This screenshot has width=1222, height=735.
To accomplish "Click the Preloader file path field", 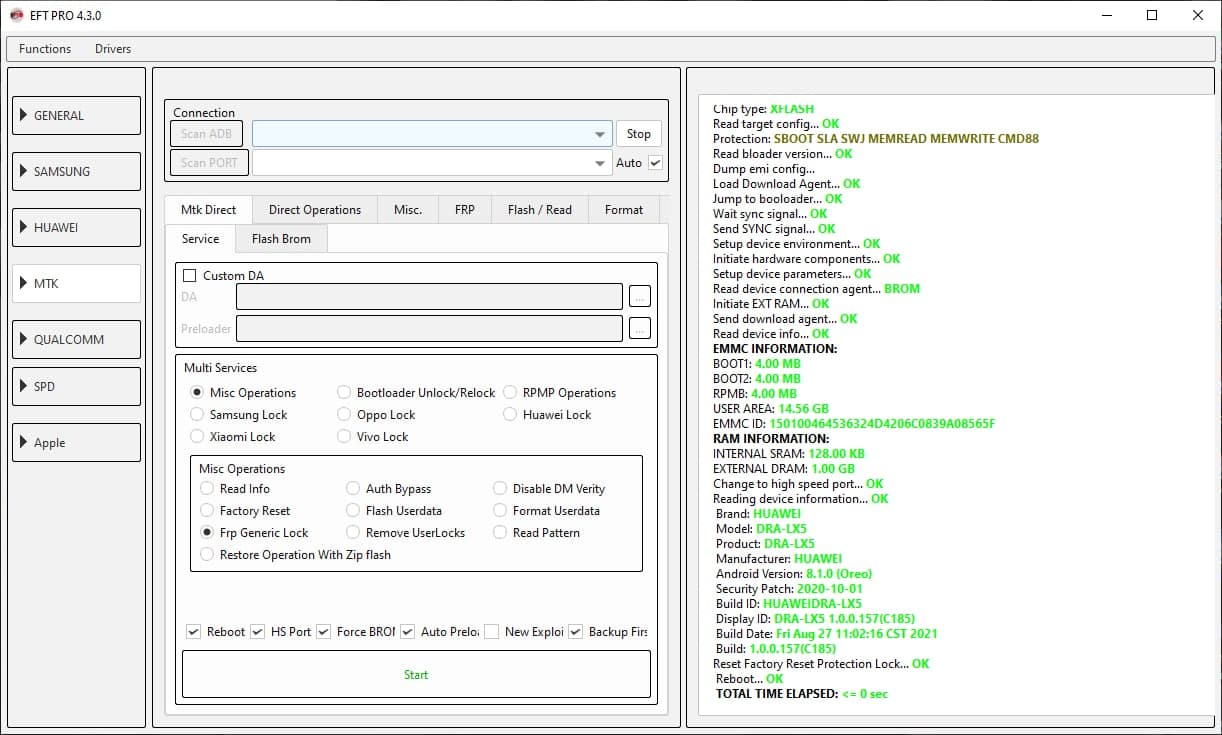I will (429, 329).
